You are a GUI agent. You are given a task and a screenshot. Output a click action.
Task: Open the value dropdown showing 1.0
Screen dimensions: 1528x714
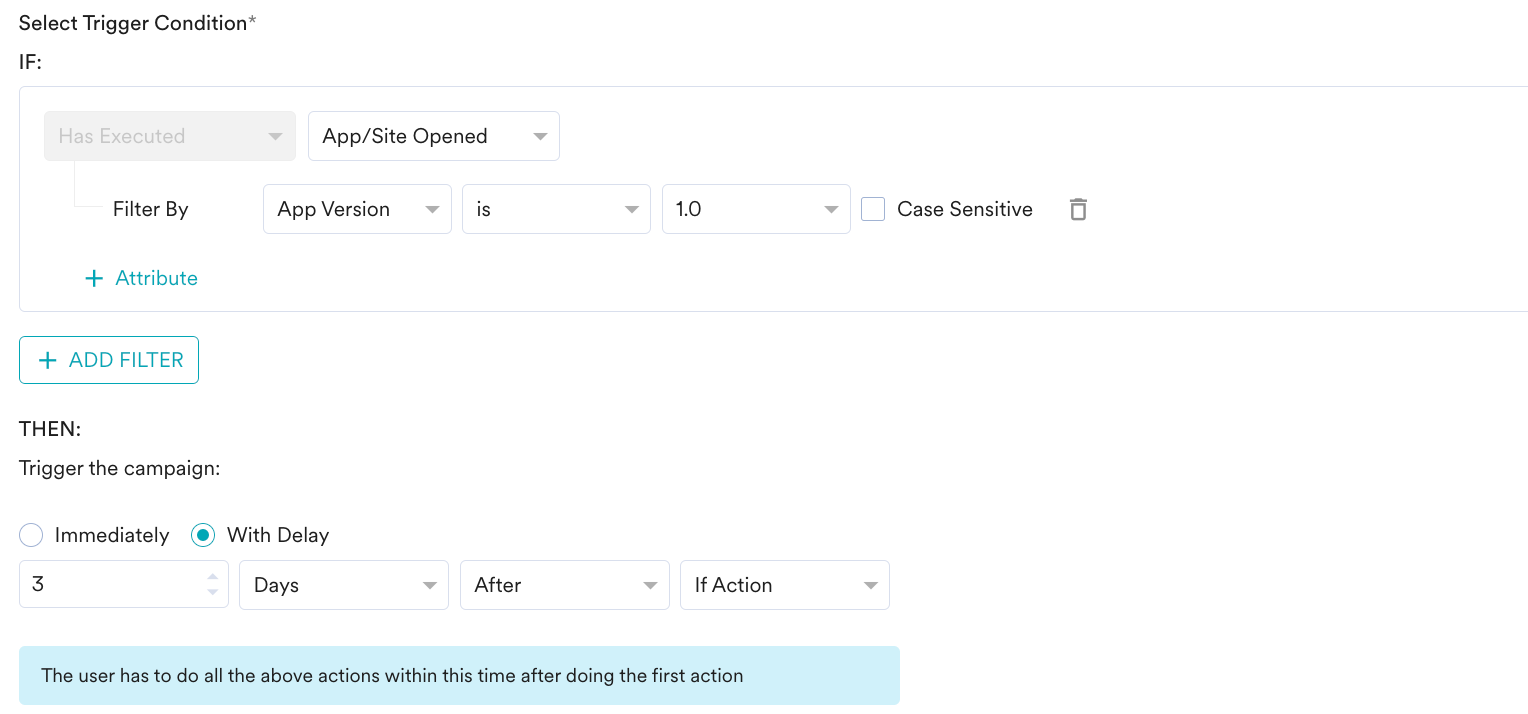756,209
